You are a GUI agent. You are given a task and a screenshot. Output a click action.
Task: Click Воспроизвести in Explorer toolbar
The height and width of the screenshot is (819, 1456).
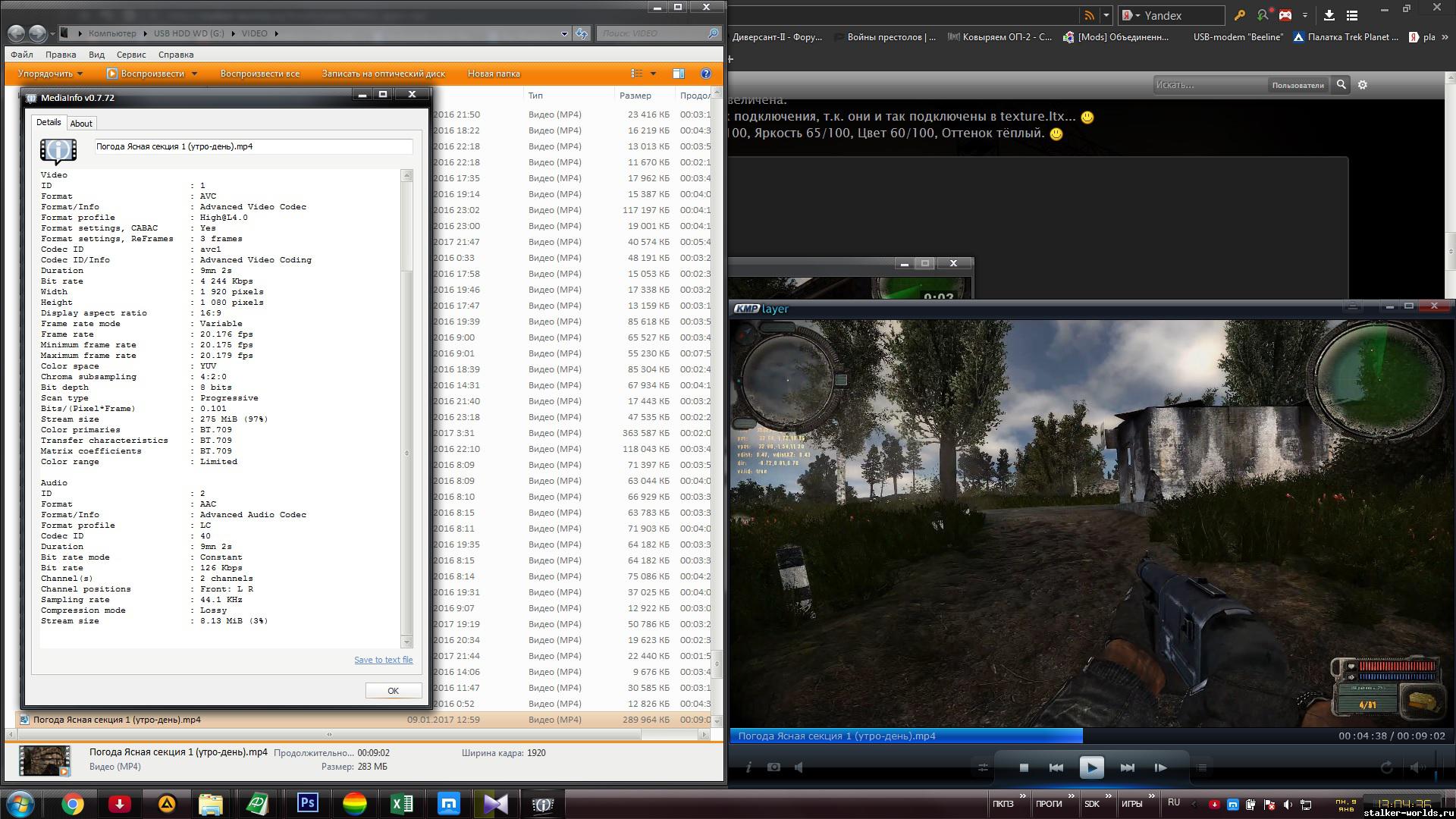tap(146, 74)
